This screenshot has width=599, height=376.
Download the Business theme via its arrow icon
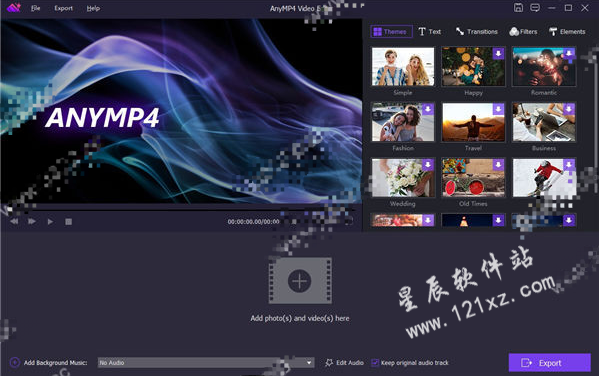569,109
